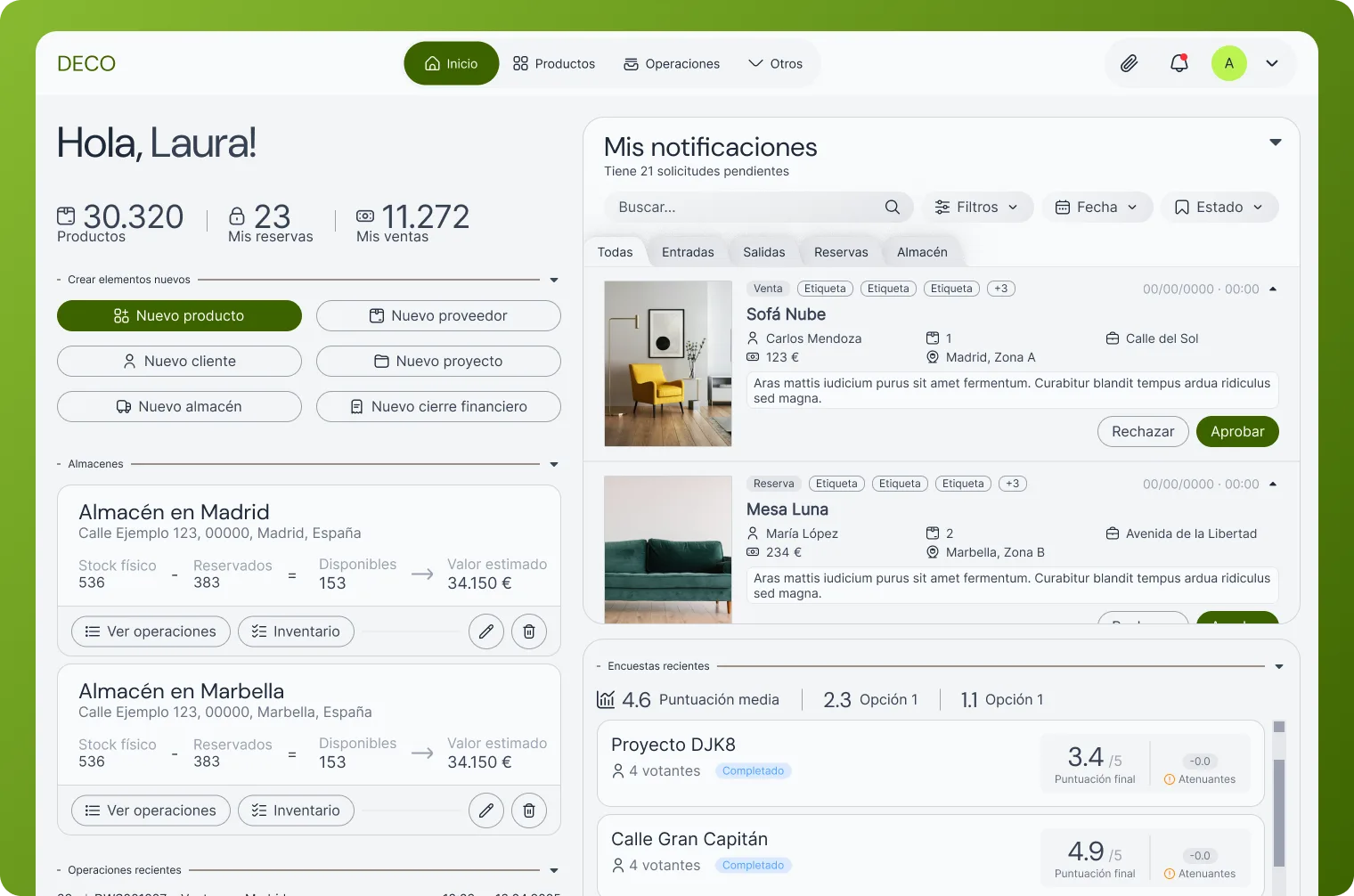
Task: Open the Sofá Nube product thumbnail
Action: pyautogui.click(x=668, y=363)
